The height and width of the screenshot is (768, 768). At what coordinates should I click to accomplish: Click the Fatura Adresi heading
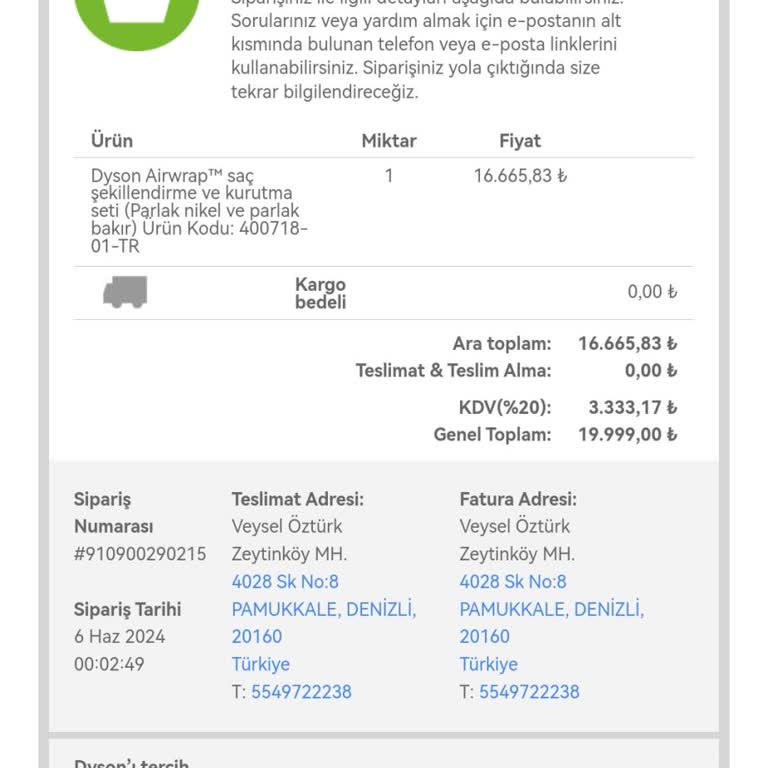coord(518,499)
